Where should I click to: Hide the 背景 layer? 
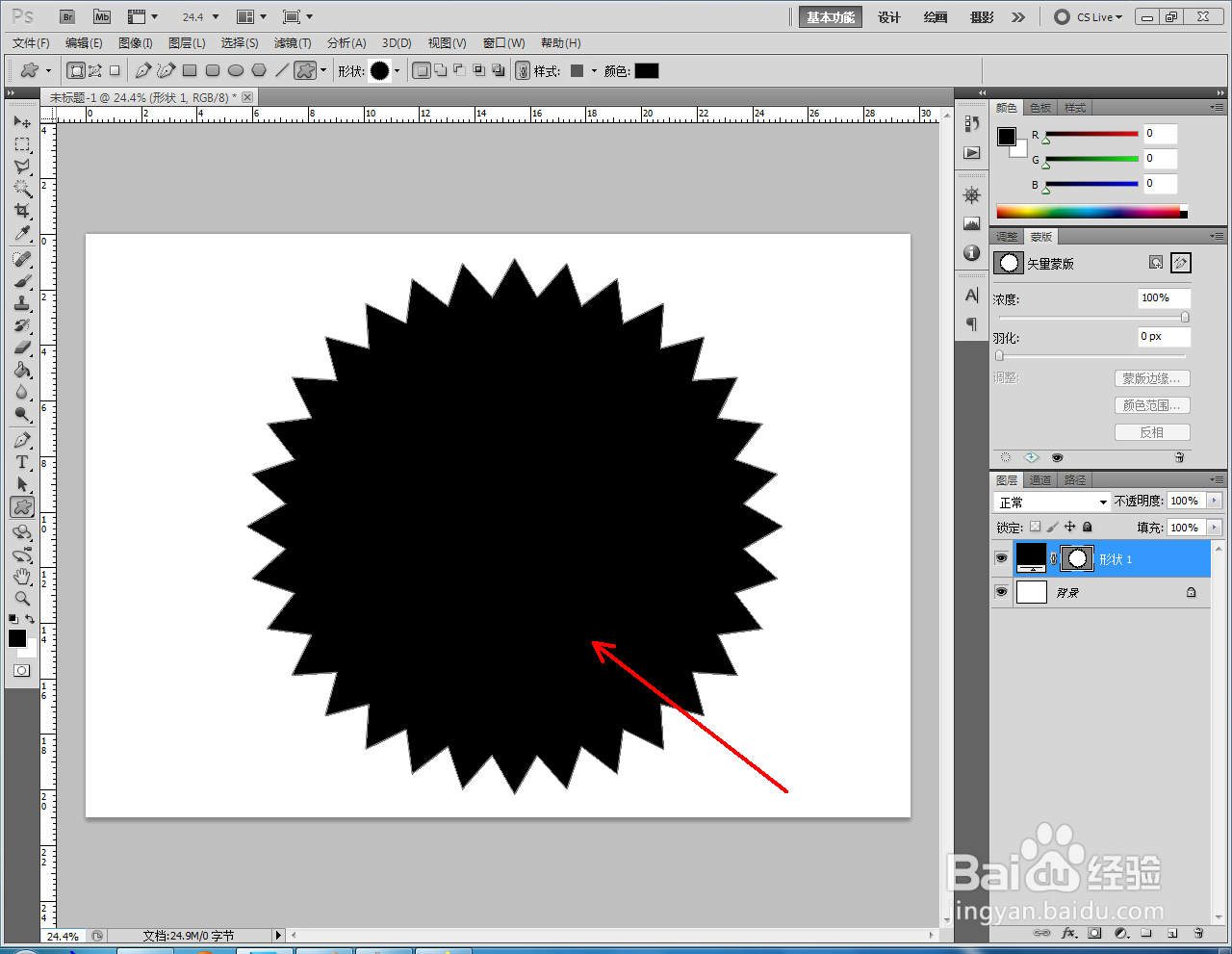point(1001,592)
